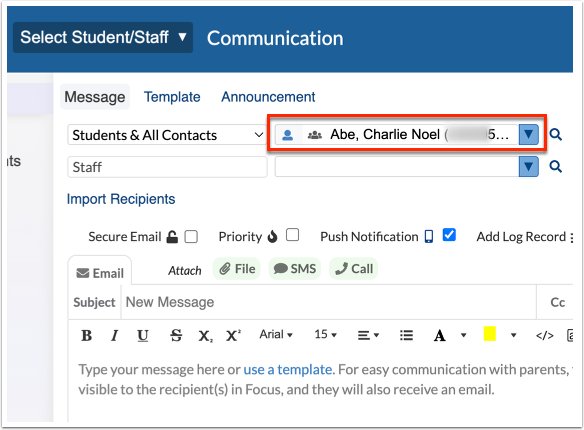Pick the yellow highlight color swatch
Viewport: 584px width, 430px height.
(489, 334)
